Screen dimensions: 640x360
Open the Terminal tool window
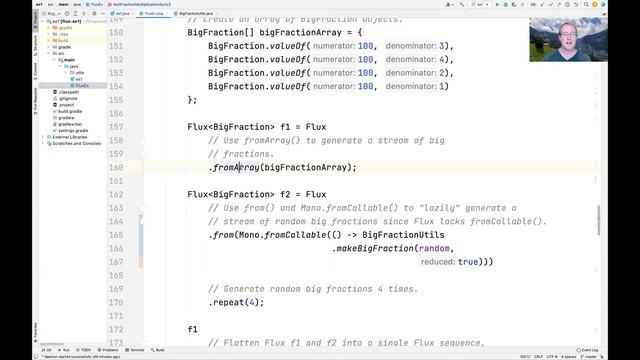point(135,350)
